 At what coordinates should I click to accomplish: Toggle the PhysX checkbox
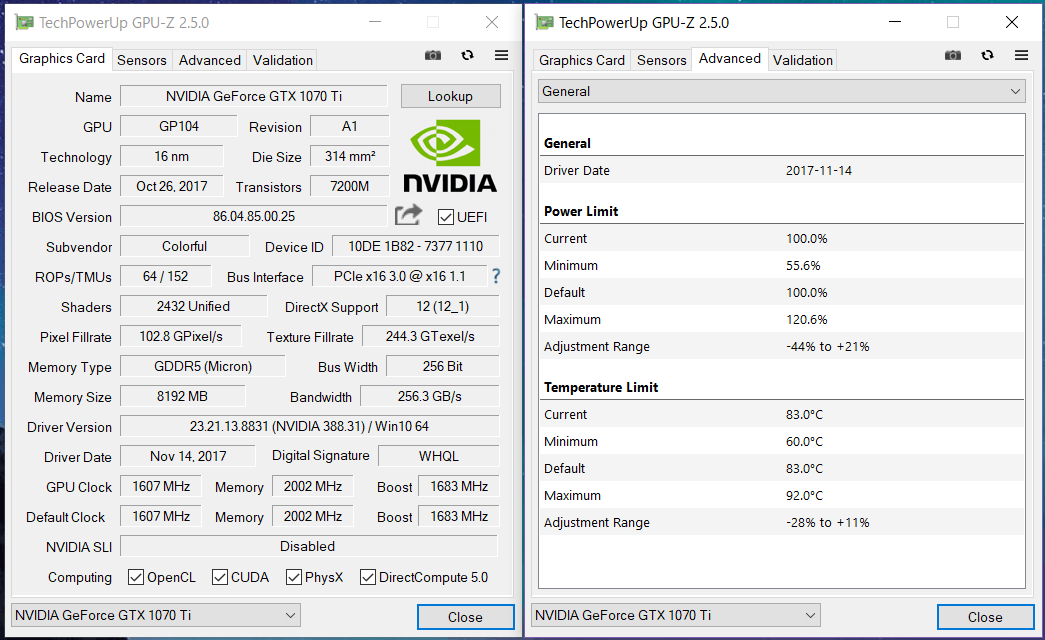[x=294, y=577]
